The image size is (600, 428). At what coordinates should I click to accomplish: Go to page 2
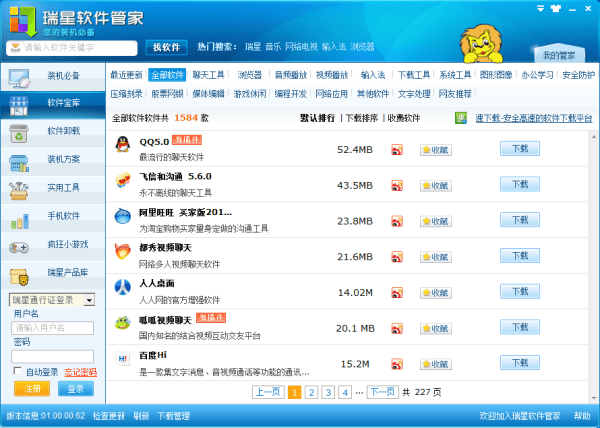pyautogui.click(x=311, y=392)
